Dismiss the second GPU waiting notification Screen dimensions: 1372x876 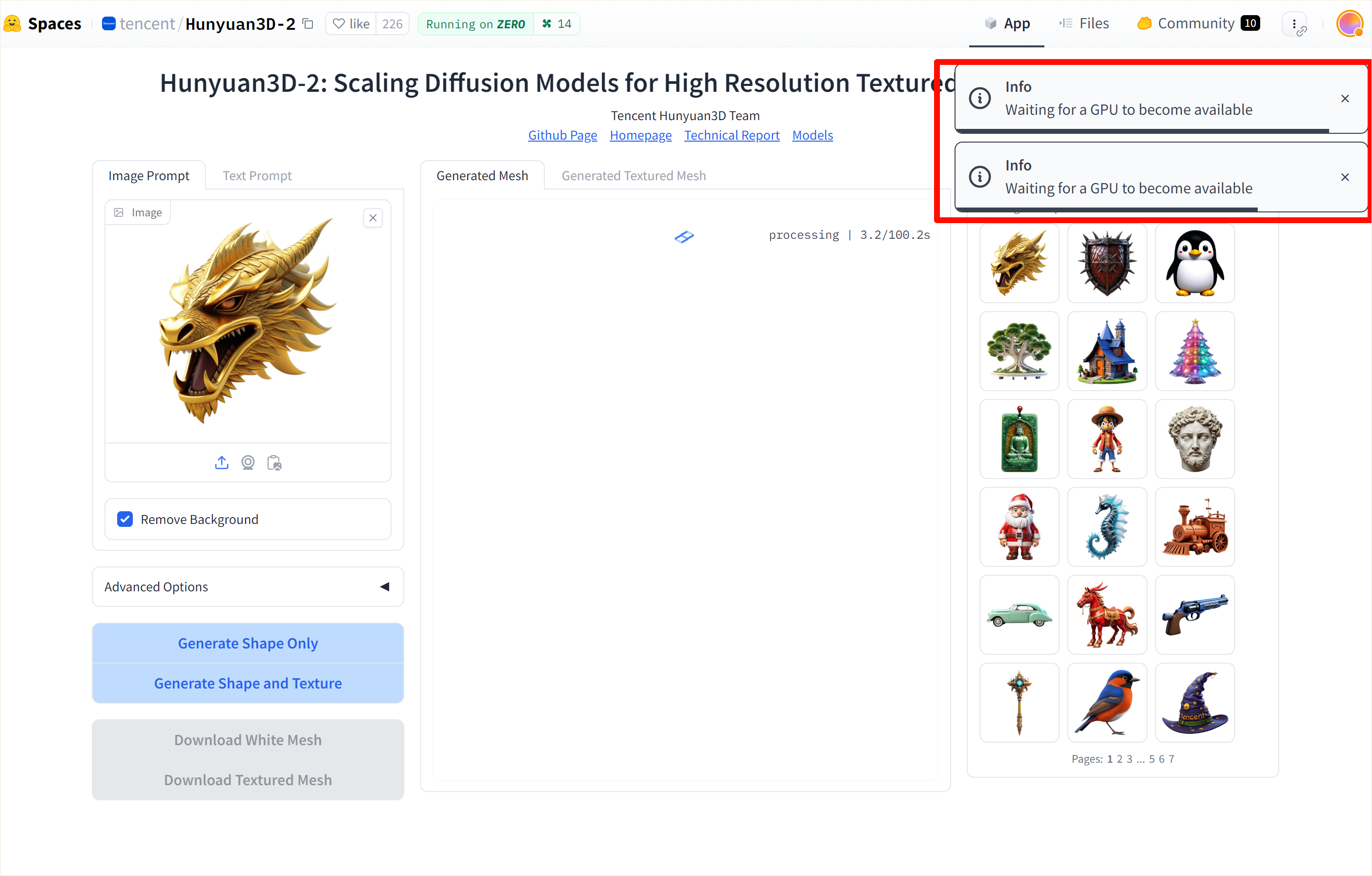1345,177
